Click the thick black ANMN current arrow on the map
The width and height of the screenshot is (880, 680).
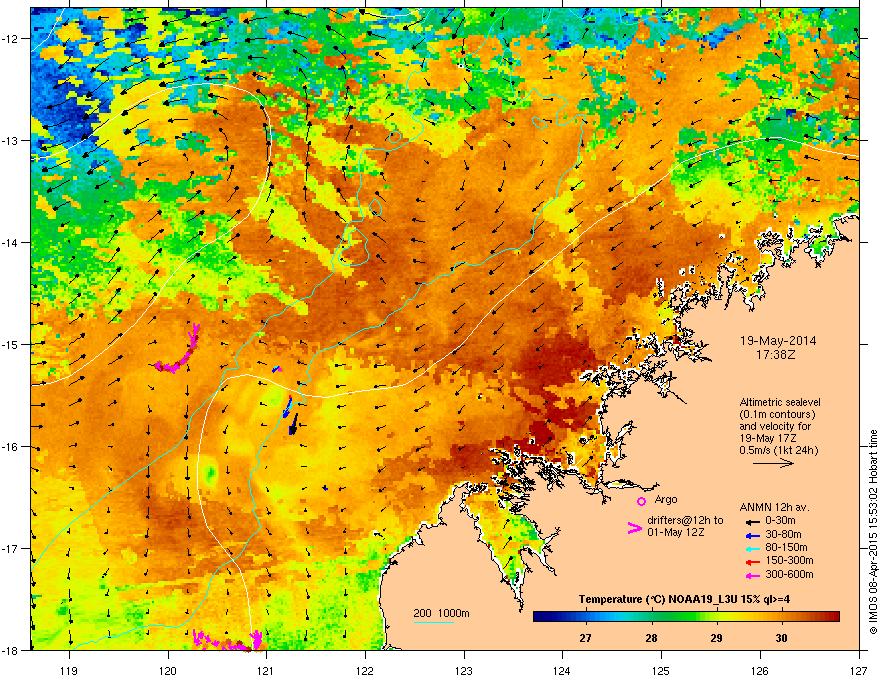(x=293, y=424)
